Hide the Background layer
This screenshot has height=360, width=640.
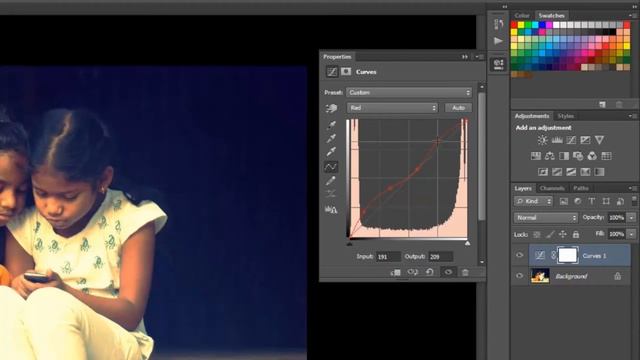coord(520,276)
